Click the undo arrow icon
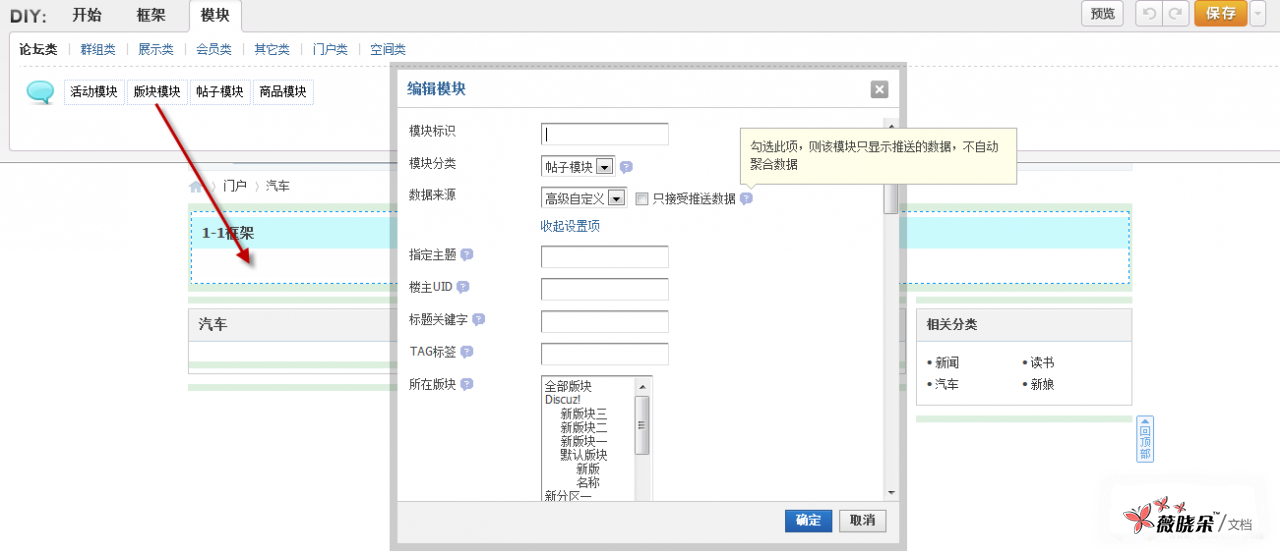The width and height of the screenshot is (1280, 553). pyautogui.click(x=1149, y=13)
